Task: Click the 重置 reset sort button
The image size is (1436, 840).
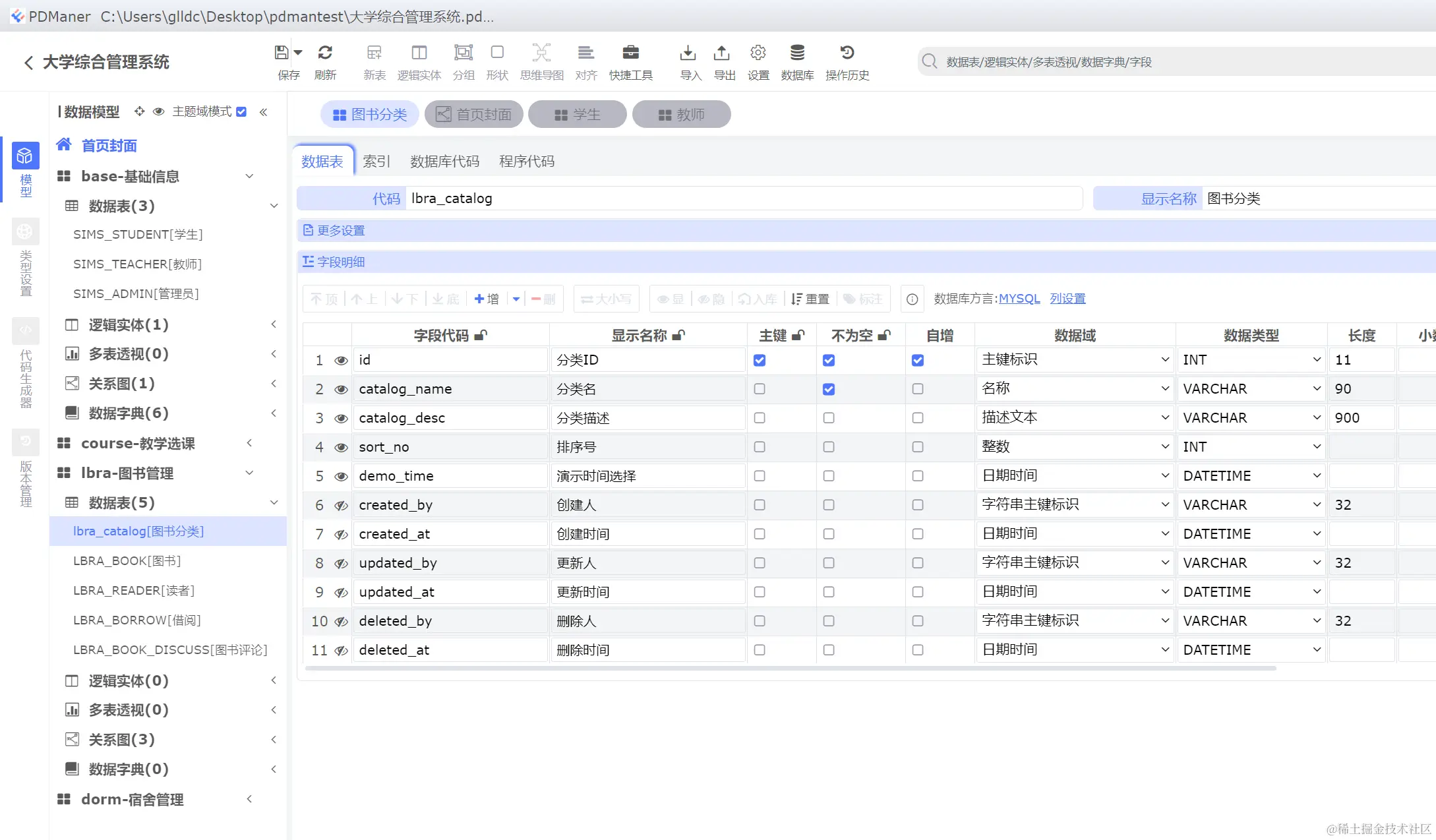Action: point(810,299)
